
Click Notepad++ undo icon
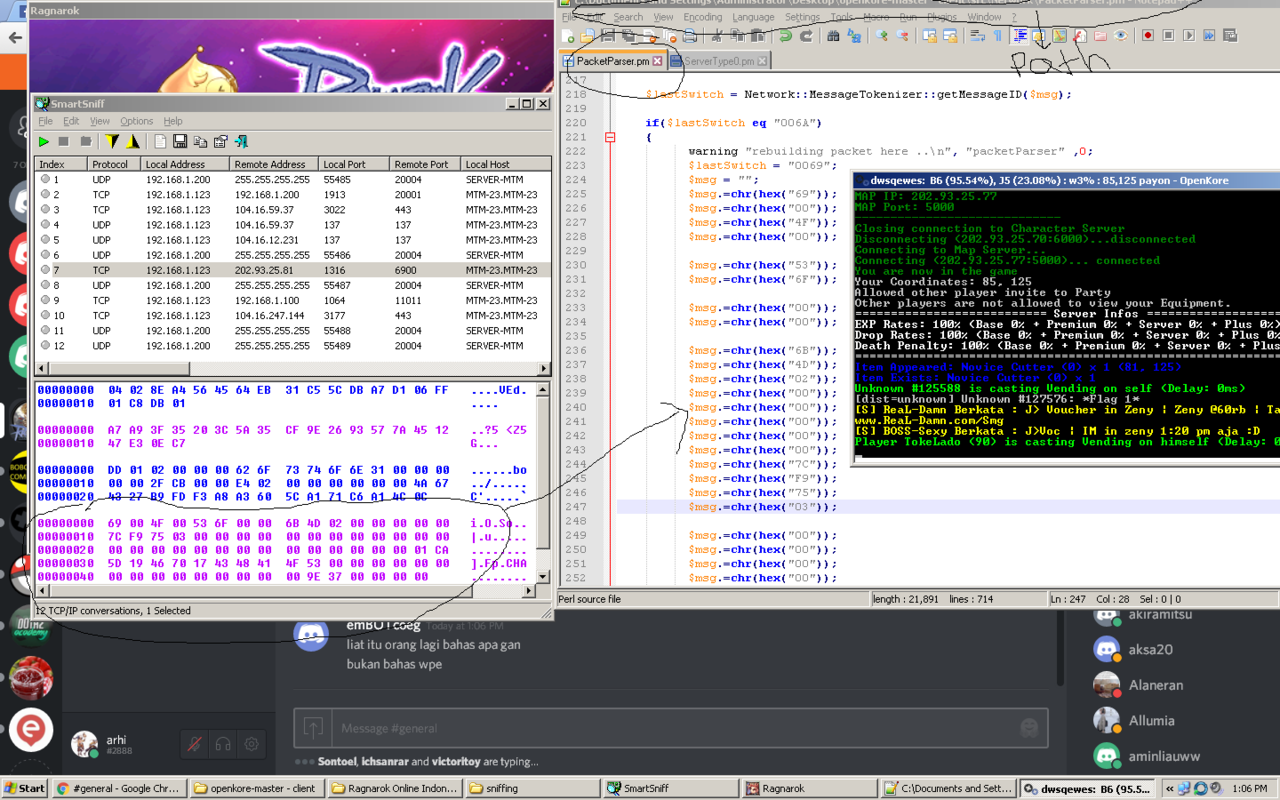(x=786, y=36)
